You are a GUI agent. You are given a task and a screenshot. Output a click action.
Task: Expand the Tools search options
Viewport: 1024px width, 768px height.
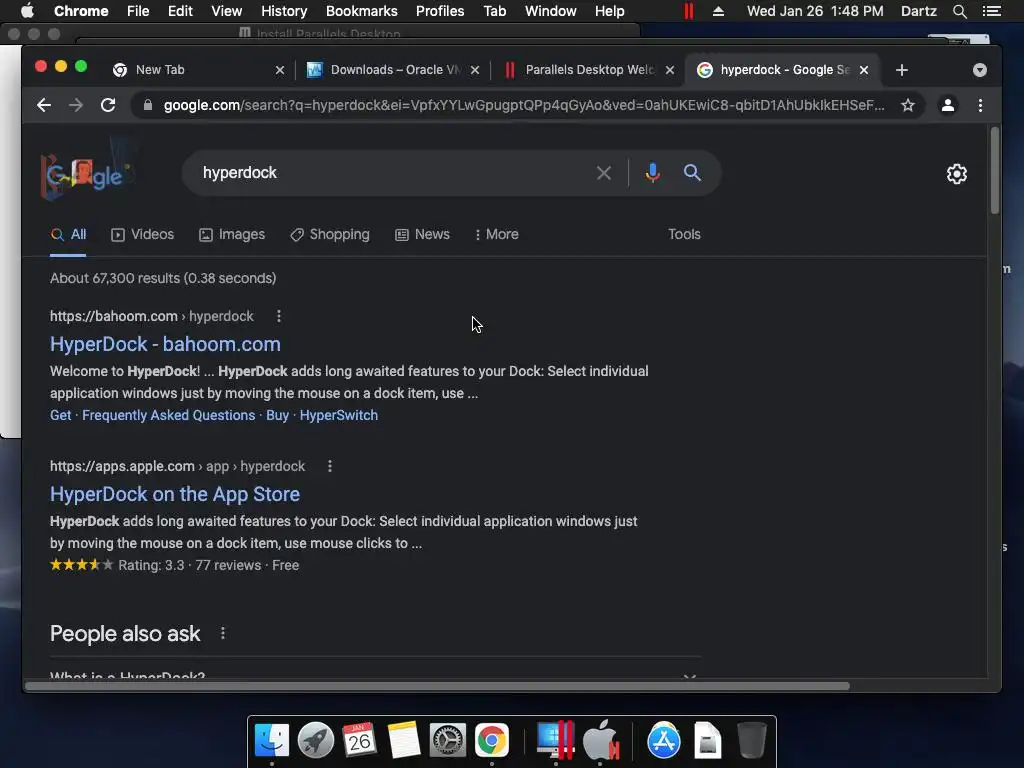684,234
